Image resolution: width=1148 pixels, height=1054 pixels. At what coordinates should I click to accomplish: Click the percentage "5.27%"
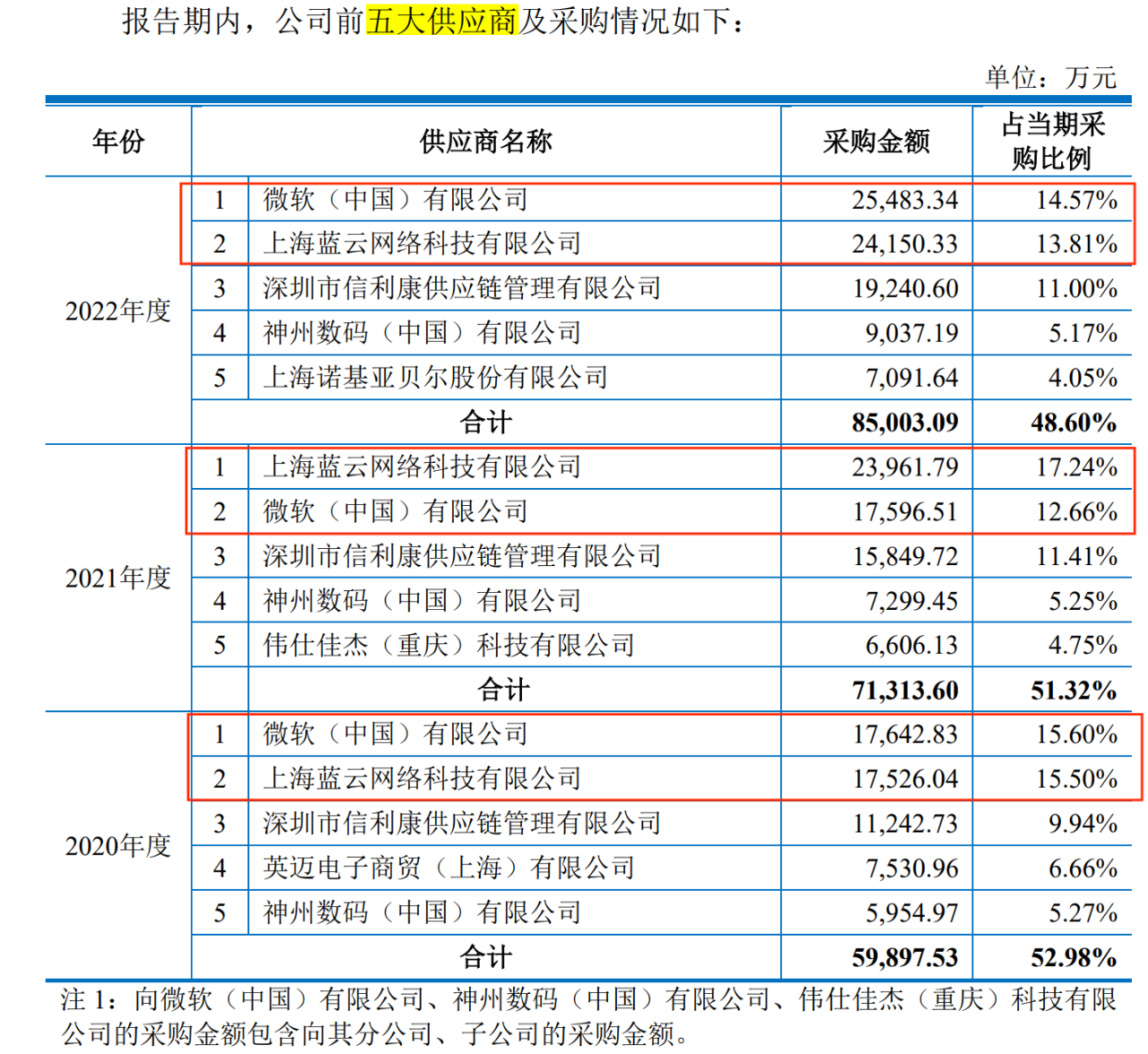click(x=1083, y=912)
